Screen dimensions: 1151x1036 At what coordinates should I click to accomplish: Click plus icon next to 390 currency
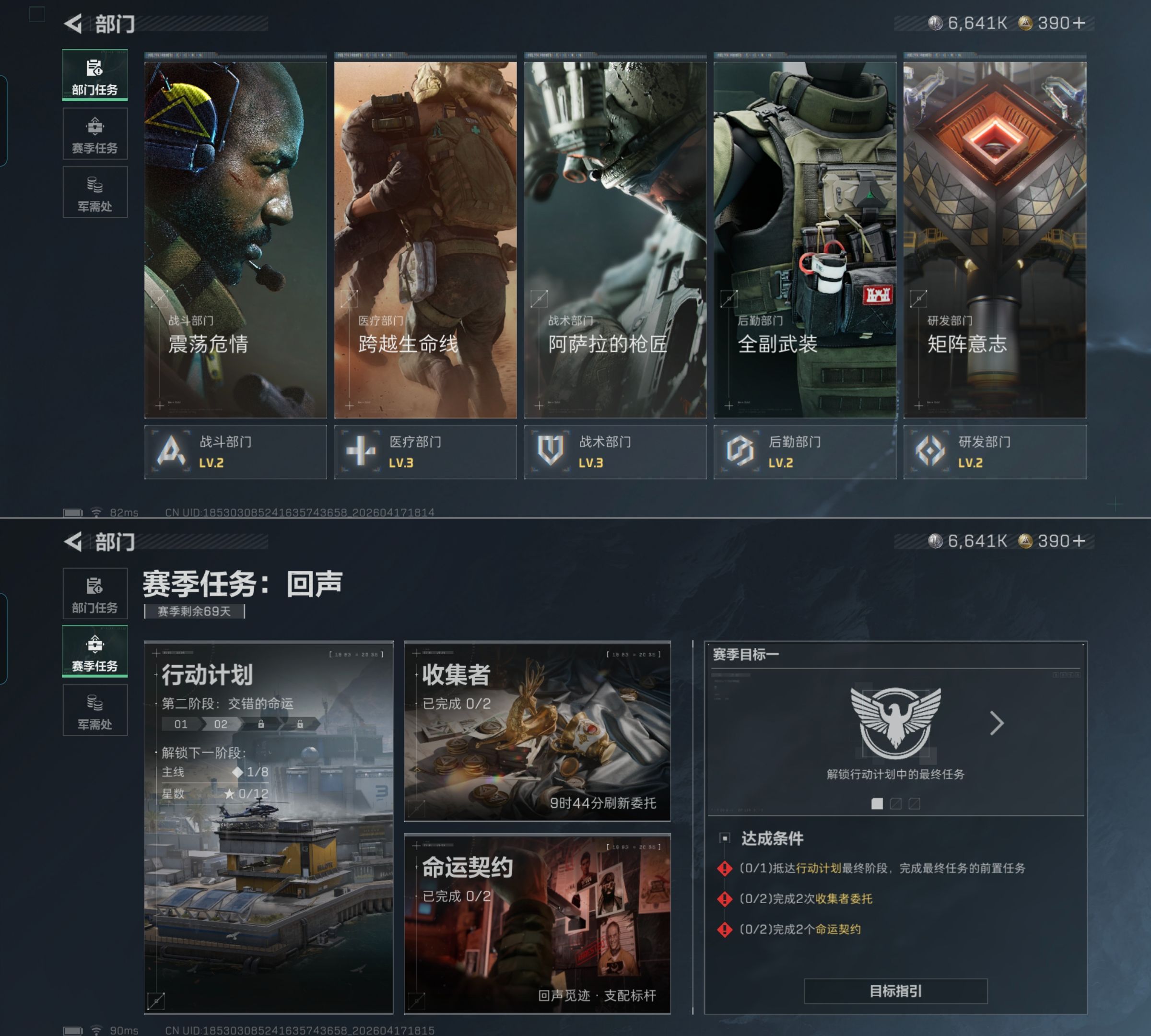[1079, 24]
